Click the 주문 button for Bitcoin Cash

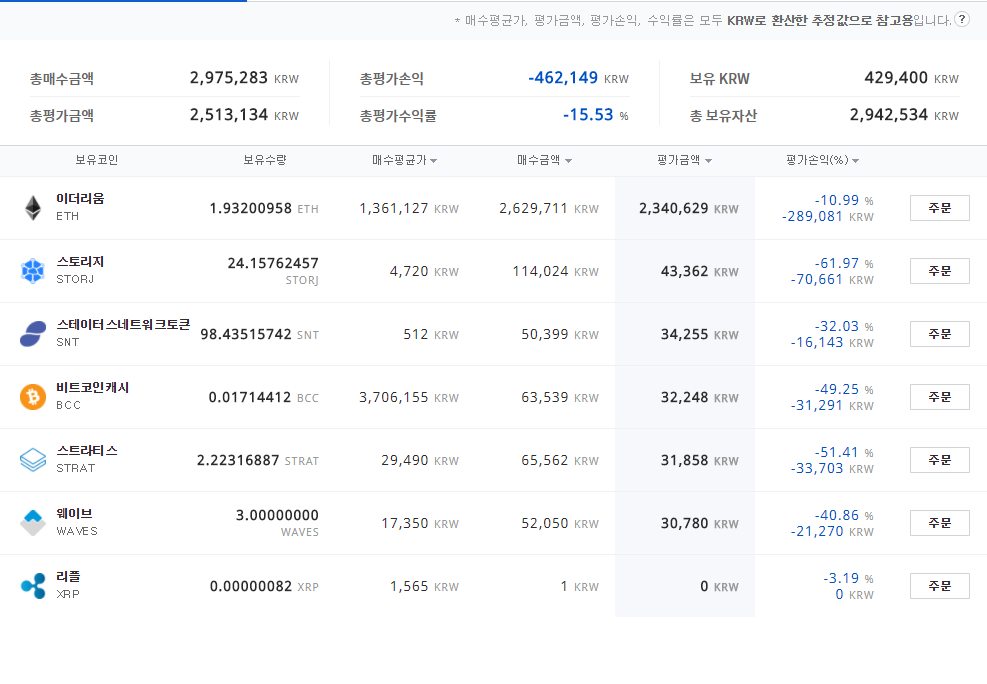coord(940,397)
